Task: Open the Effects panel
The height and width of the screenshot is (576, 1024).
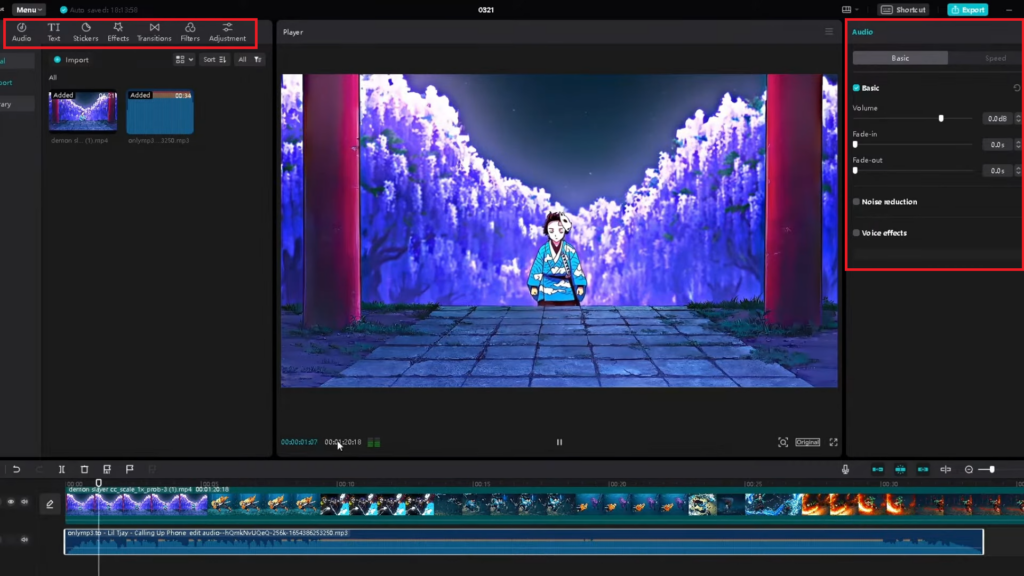Action: click(x=119, y=32)
